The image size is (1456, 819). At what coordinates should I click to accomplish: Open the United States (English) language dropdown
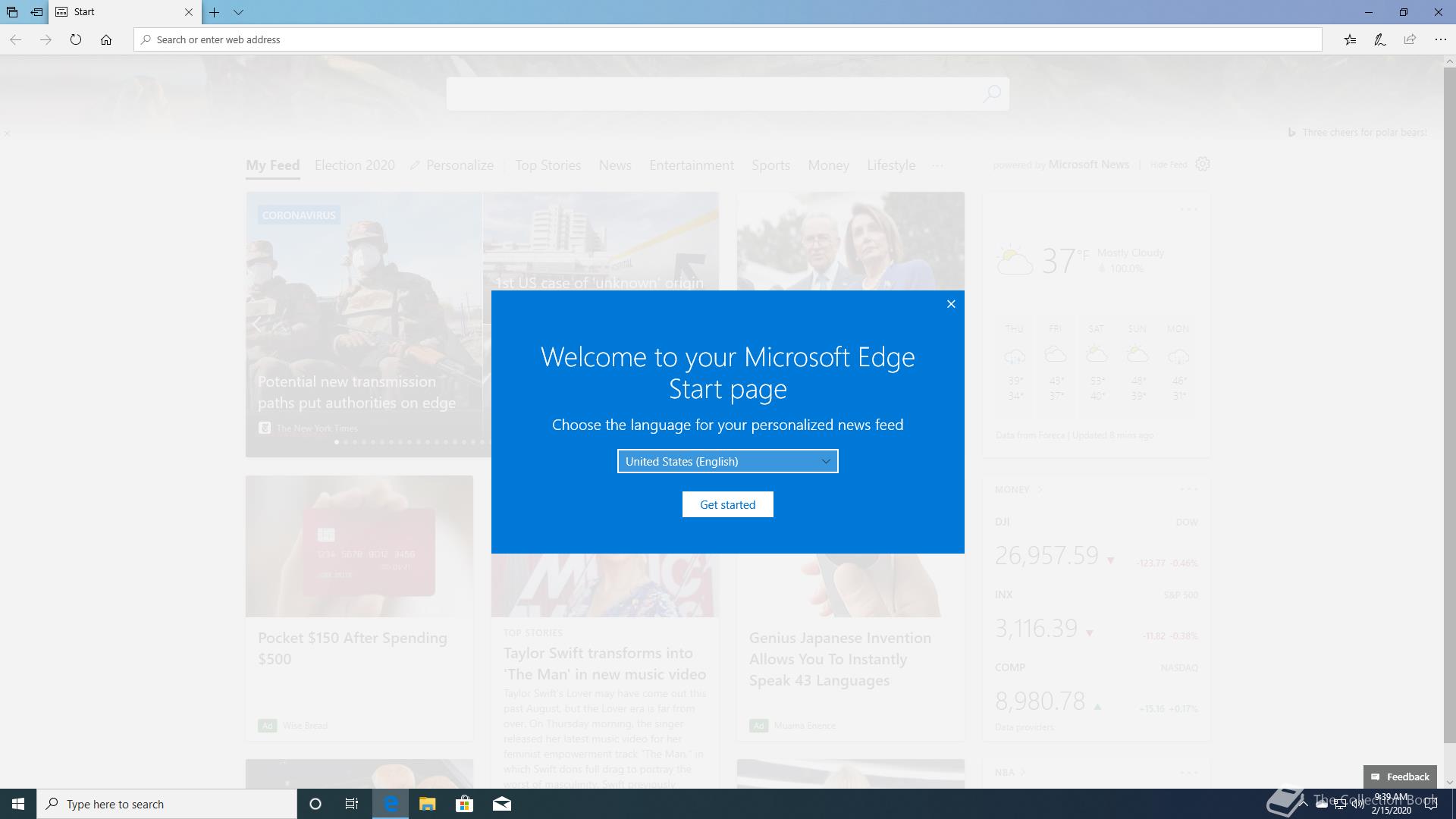point(727,461)
